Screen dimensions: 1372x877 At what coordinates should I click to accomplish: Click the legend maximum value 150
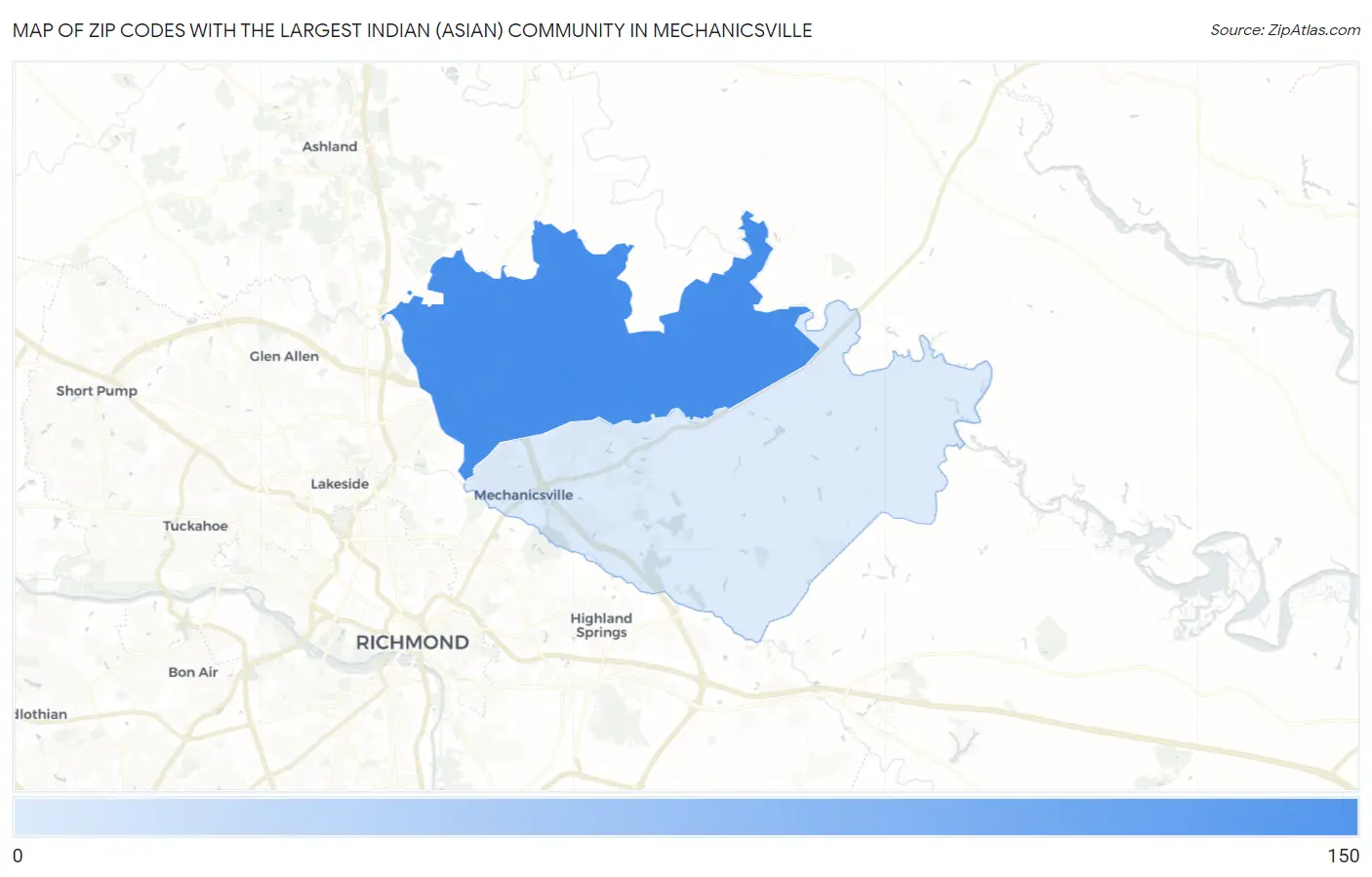1343,856
